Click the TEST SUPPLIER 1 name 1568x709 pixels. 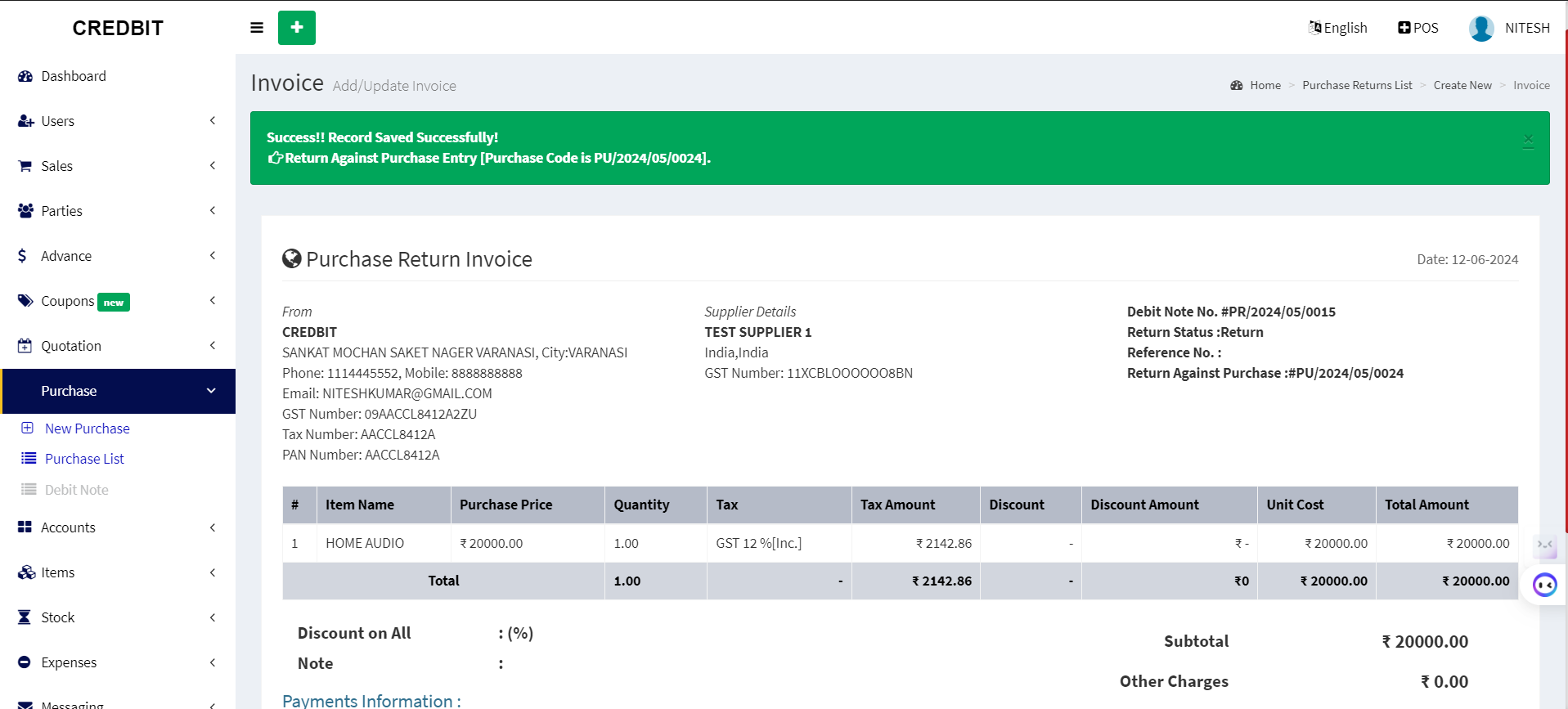click(757, 332)
